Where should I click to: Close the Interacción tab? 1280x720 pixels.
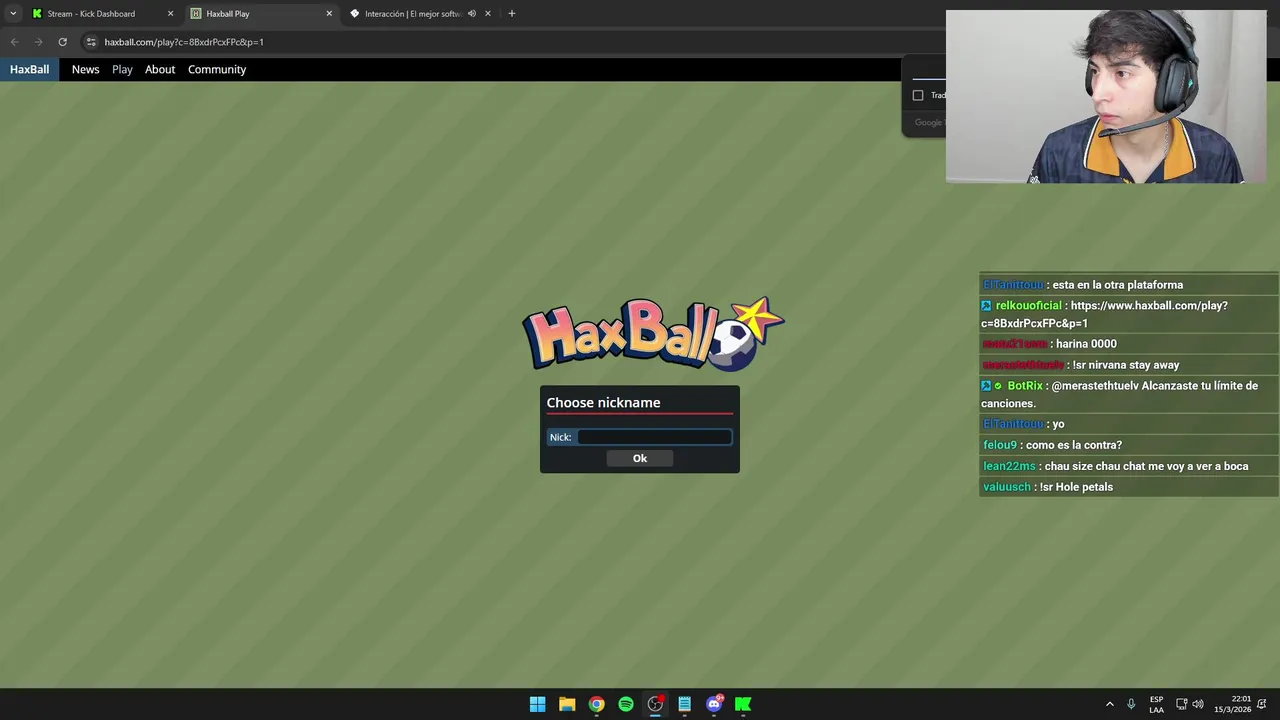pos(488,14)
